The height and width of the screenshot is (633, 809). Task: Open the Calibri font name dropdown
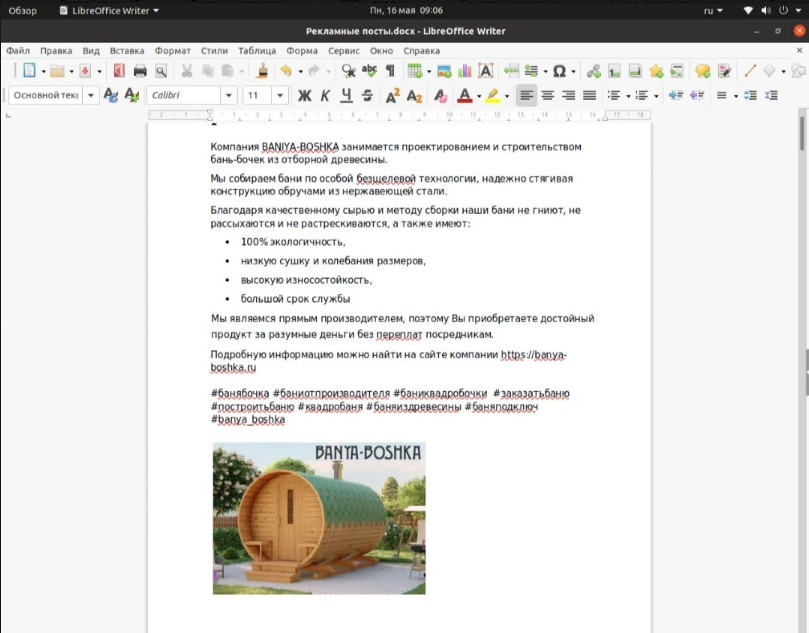click(229, 96)
